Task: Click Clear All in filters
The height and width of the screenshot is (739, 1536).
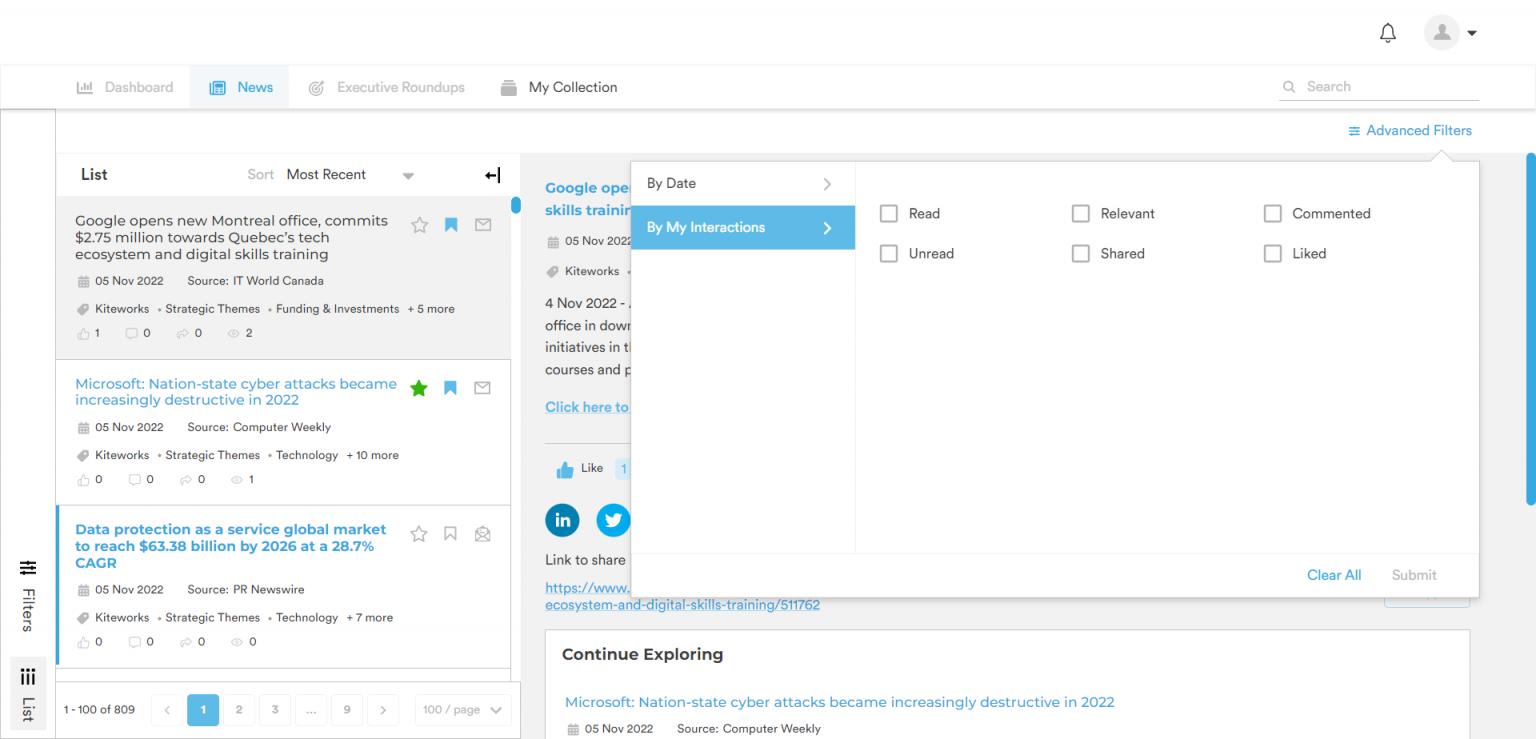Action: [x=1334, y=575]
